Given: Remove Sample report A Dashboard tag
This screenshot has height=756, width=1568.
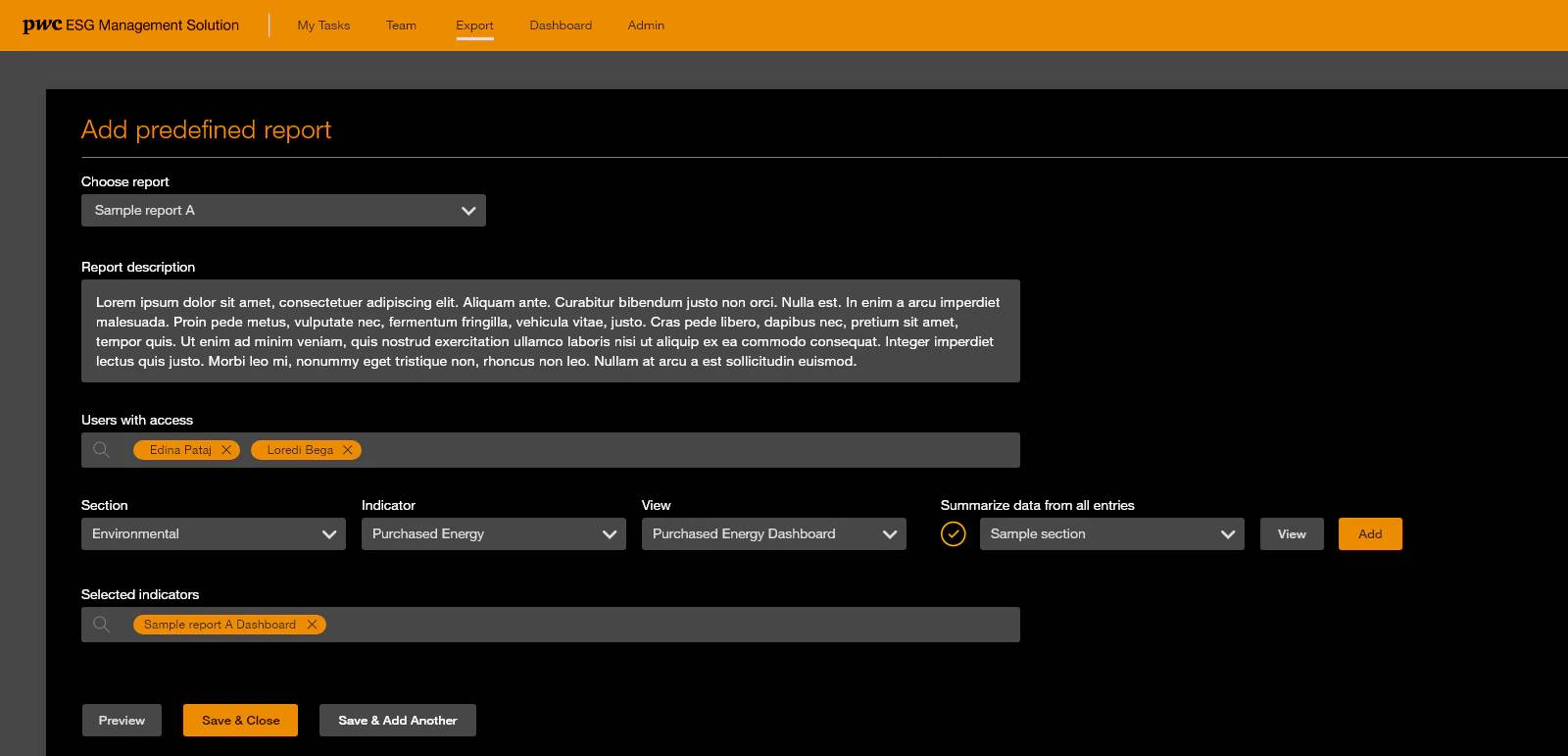Looking at the screenshot, I should click(x=312, y=625).
